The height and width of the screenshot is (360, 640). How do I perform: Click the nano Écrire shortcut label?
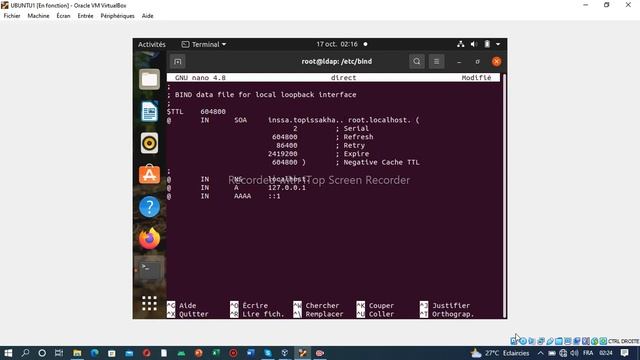pyautogui.click(x=255, y=306)
